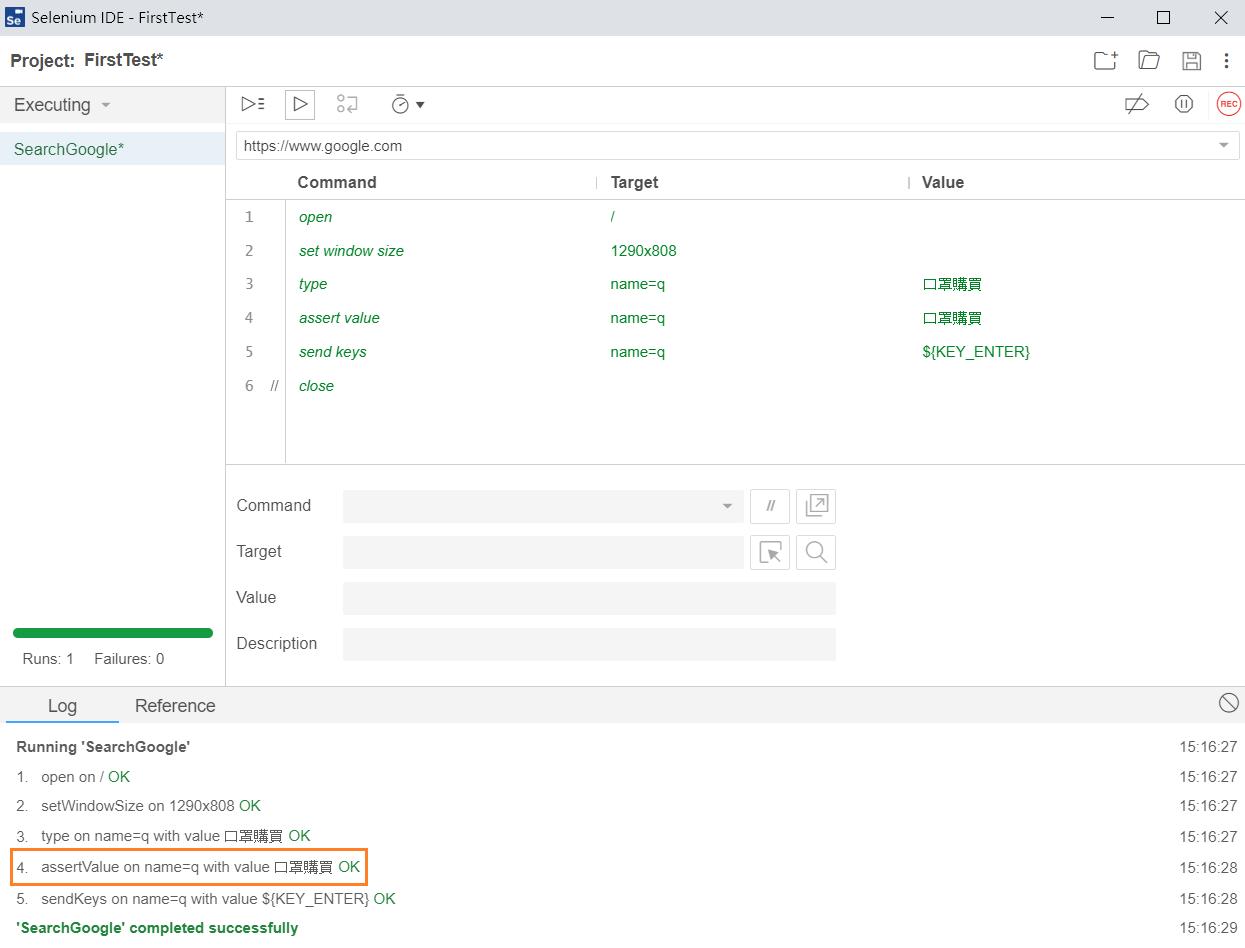Run the current test
Viewport: 1245px width, 948px height.
click(x=300, y=104)
